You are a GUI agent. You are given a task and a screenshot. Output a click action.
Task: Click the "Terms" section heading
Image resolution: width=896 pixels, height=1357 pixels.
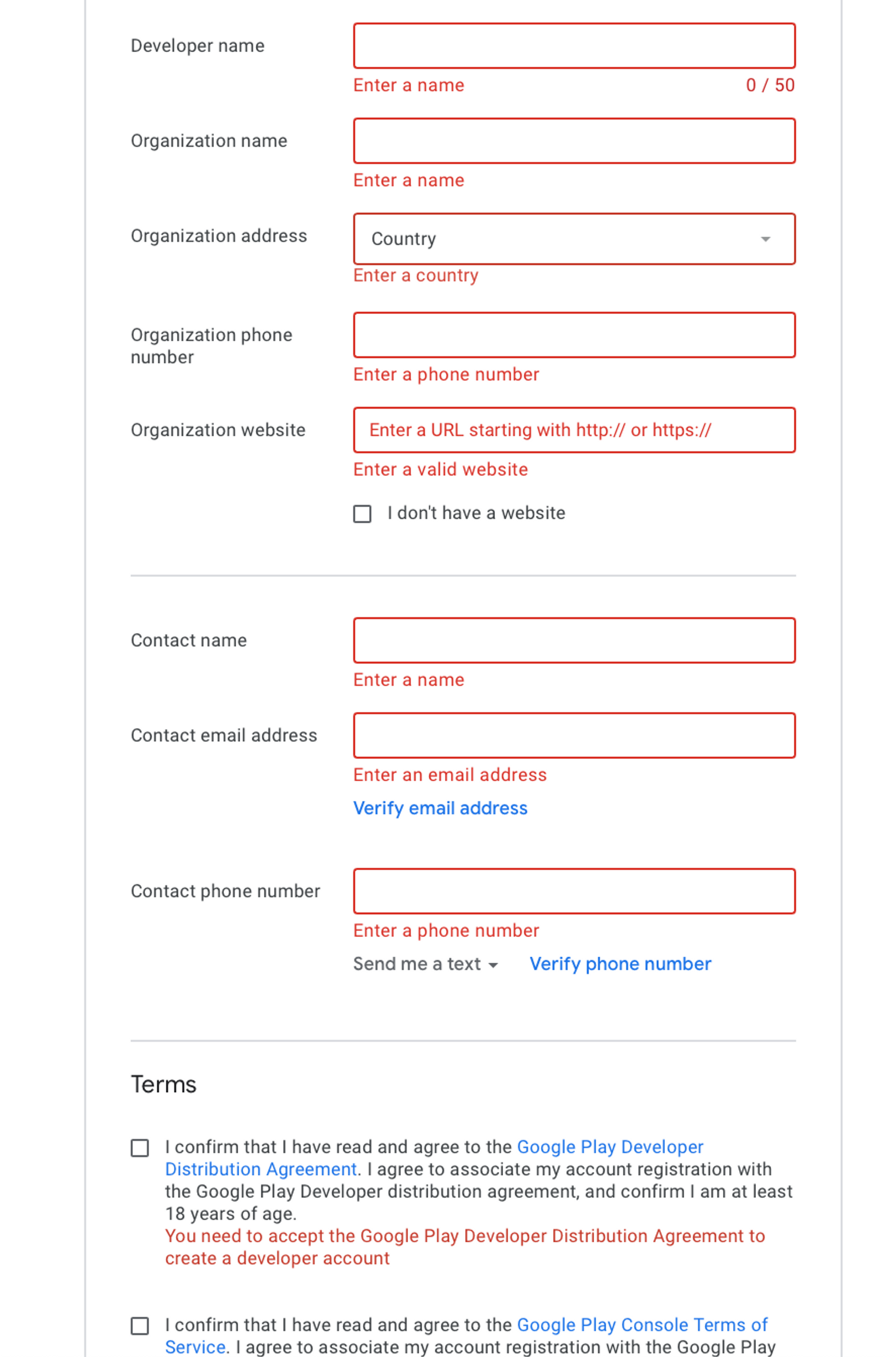164,1085
